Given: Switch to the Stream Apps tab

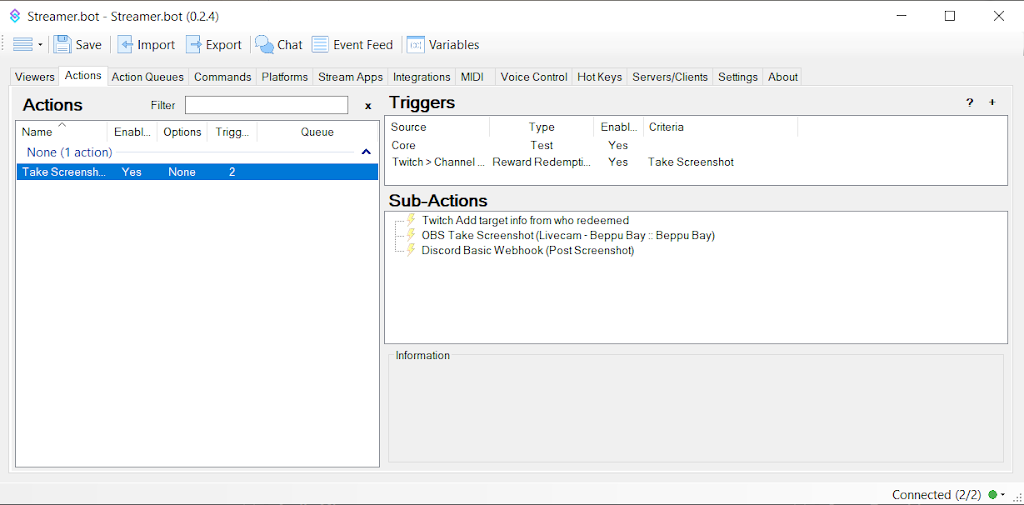Looking at the screenshot, I should click(350, 77).
